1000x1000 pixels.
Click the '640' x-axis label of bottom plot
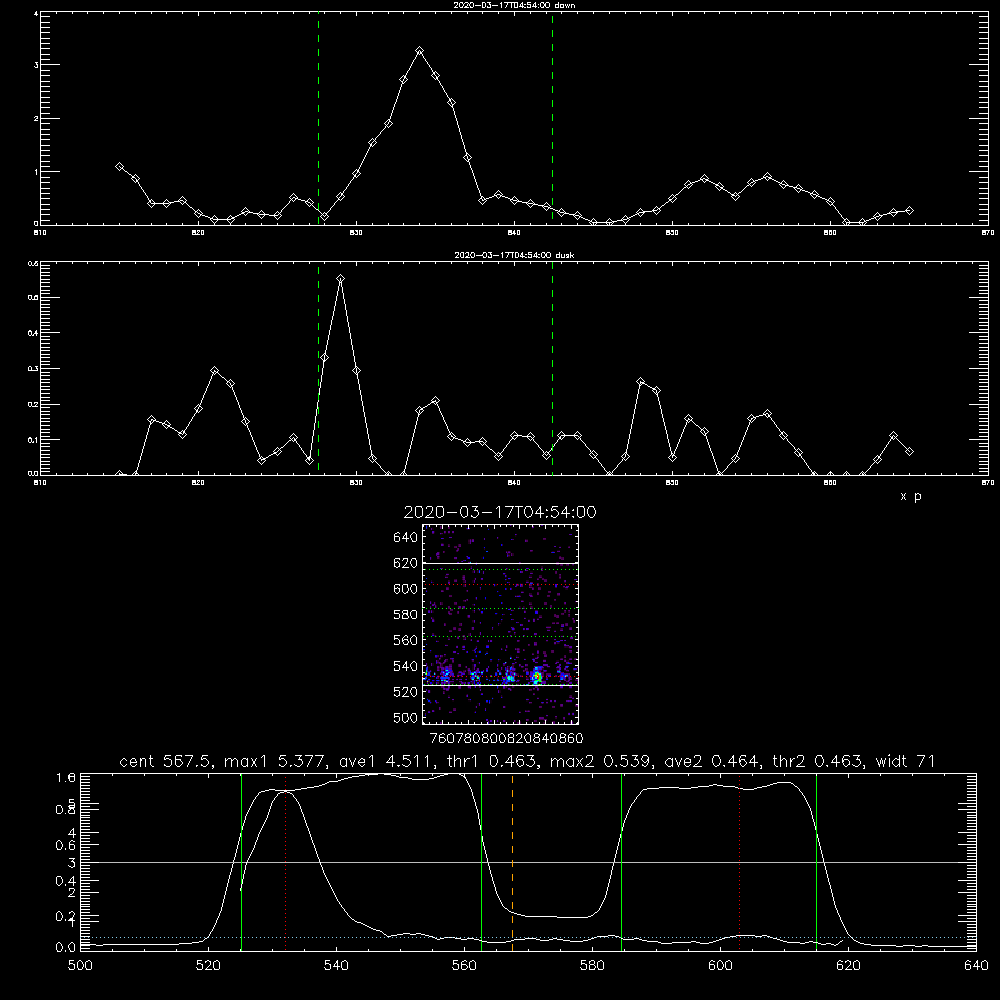pyautogui.click(x=976, y=966)
